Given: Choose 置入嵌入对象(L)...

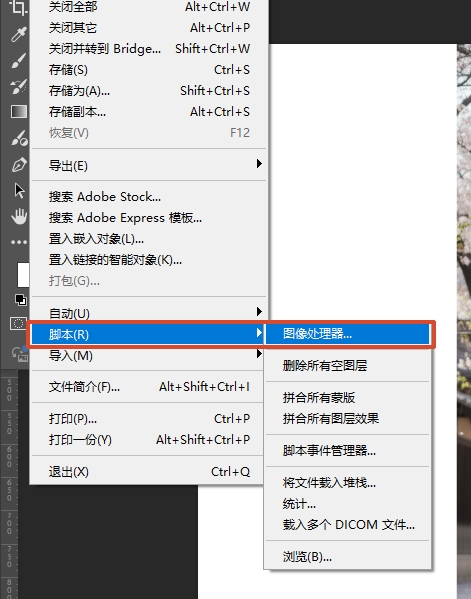Looking at the screenshot, I should (x=149, y=239).
